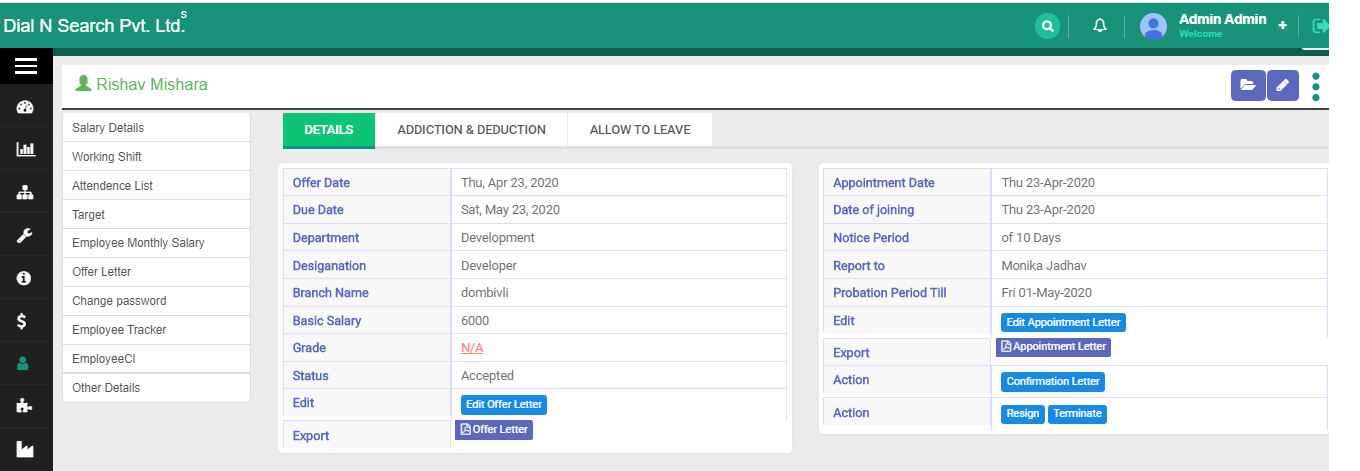This screenshot has width=1360, height=471.
Task: Open the bar chart reports icon
Action: [26, 150]
